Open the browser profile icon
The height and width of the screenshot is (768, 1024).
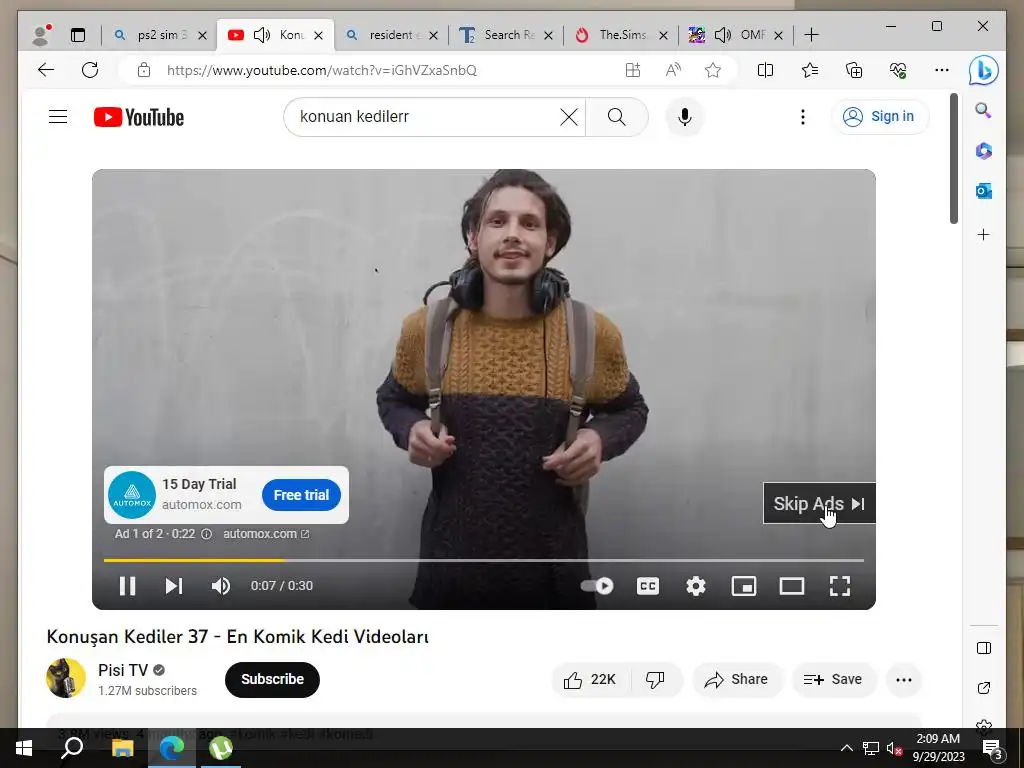(41, 35)
